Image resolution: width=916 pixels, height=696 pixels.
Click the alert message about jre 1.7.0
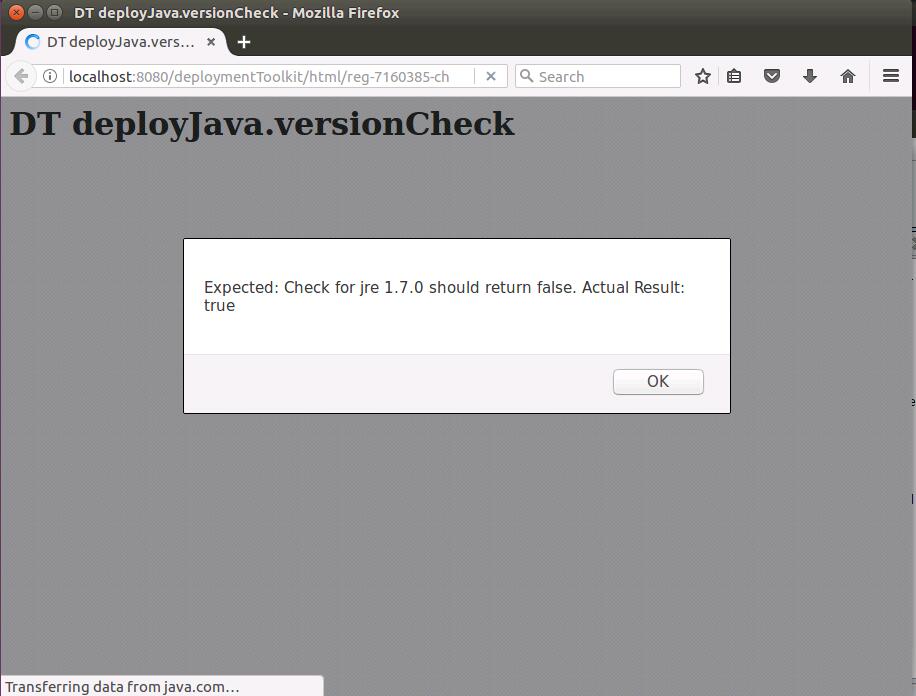coord(444,296)
